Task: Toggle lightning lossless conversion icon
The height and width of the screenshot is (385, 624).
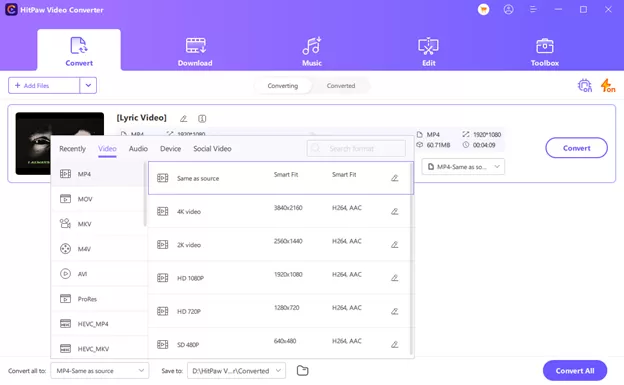Action: point(607,86)
